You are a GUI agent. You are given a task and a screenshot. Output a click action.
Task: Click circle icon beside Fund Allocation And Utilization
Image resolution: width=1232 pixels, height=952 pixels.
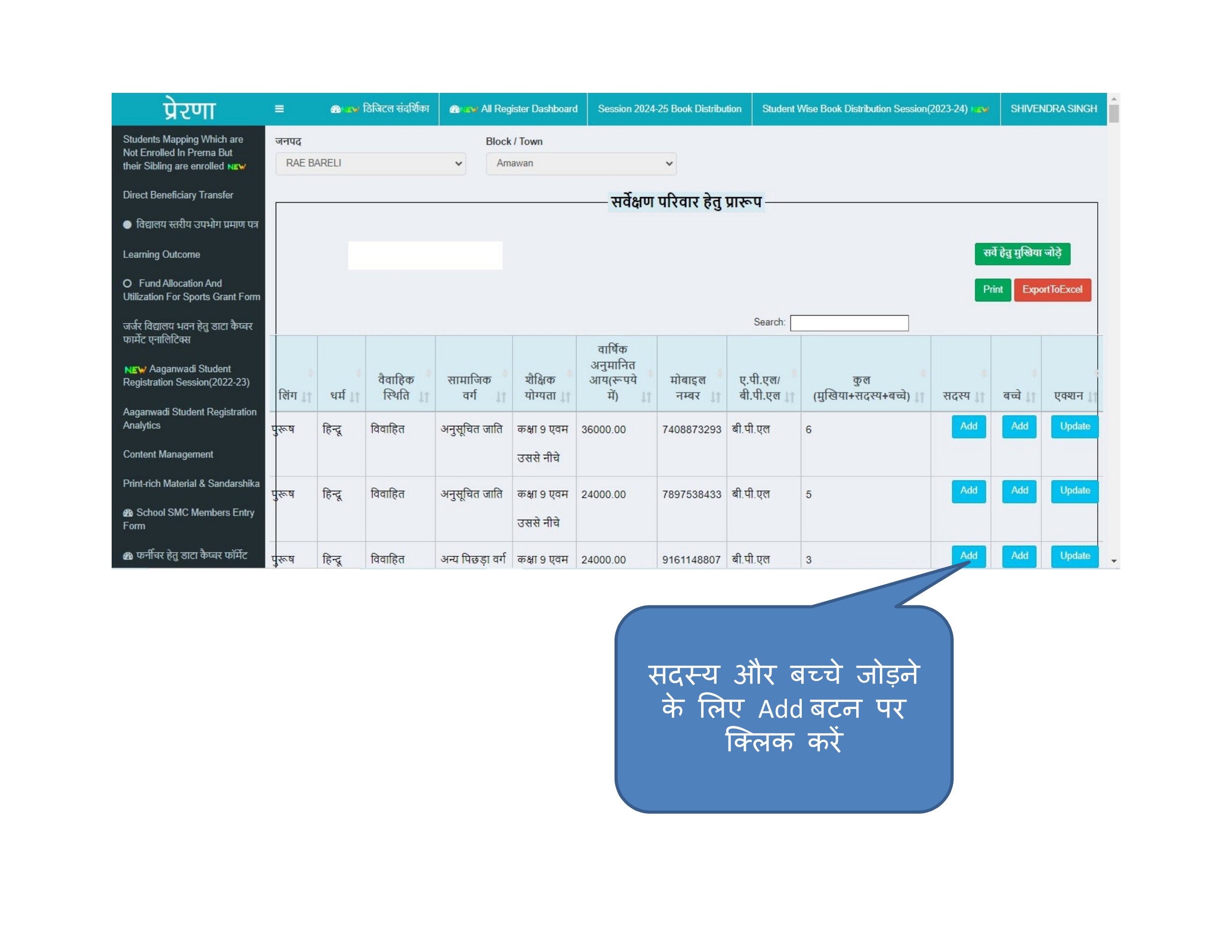click(x=128, y=283)
